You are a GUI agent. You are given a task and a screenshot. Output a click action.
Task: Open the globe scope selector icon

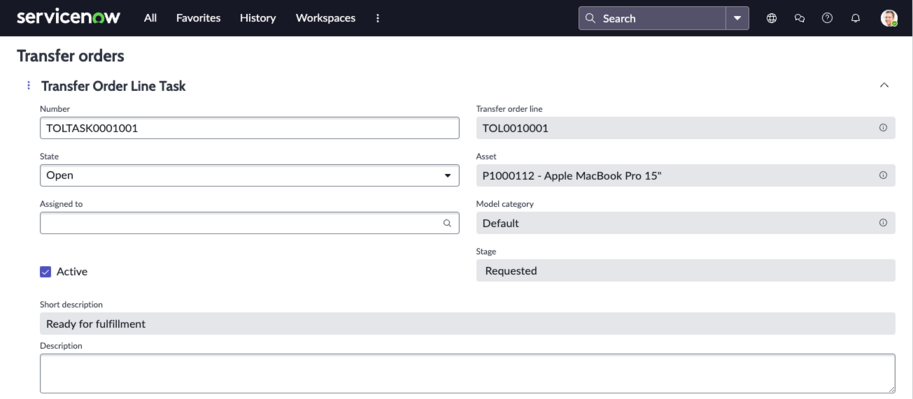click(x=772, y=18)
